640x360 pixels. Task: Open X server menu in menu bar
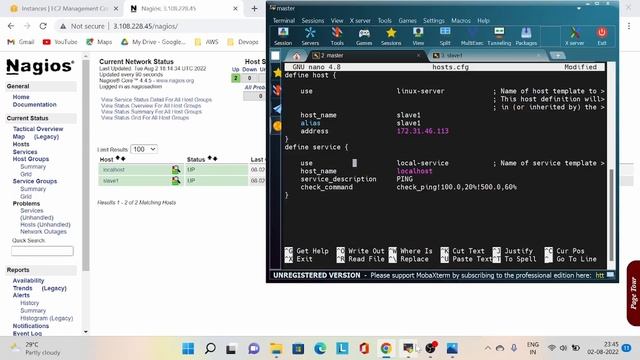(x=360, y=20)
